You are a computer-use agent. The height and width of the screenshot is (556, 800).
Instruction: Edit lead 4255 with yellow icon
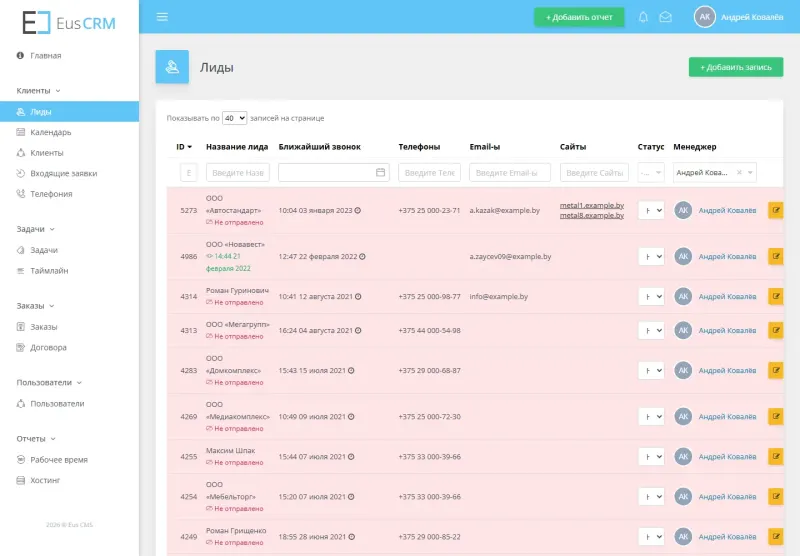(776, 457)
